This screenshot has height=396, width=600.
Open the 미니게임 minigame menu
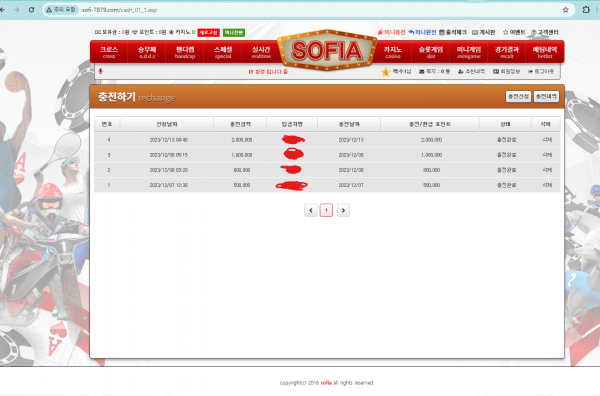(469, 52)
